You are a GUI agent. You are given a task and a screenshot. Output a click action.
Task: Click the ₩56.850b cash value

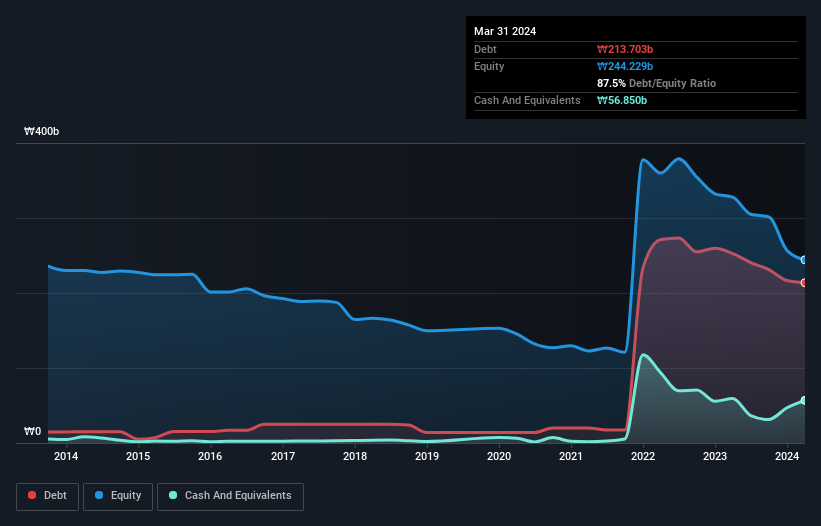[x=622, y=100]
